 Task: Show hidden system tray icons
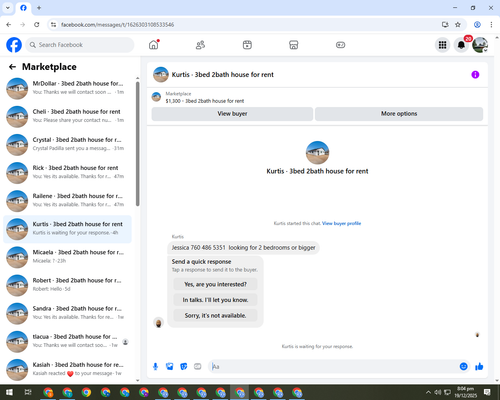point(428,392)
